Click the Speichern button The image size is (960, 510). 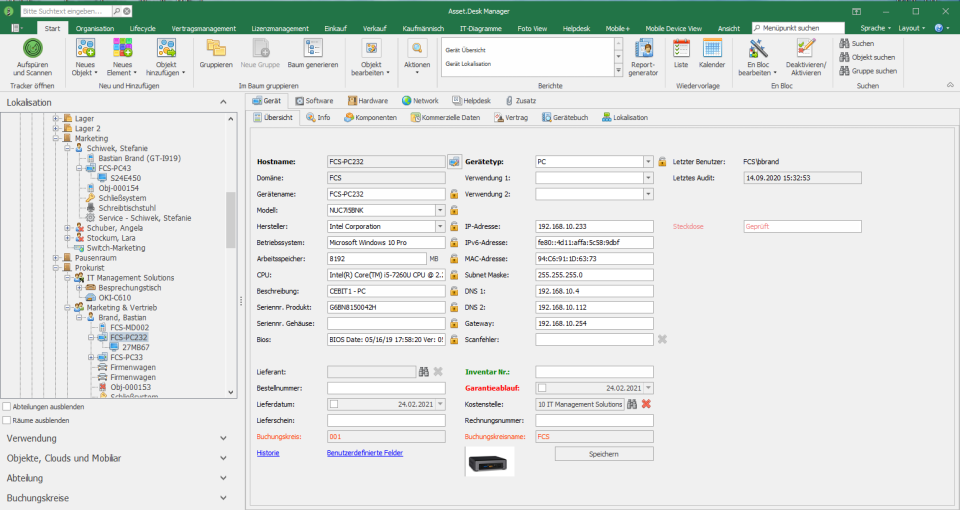[604, 453]
